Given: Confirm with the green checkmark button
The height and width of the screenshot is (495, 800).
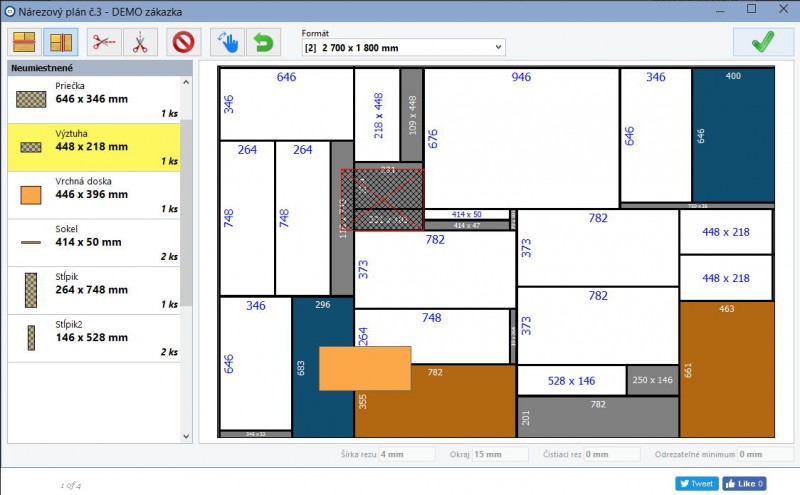Looking at the screenshot, I should pyautogui.click(x=763, y=42).
